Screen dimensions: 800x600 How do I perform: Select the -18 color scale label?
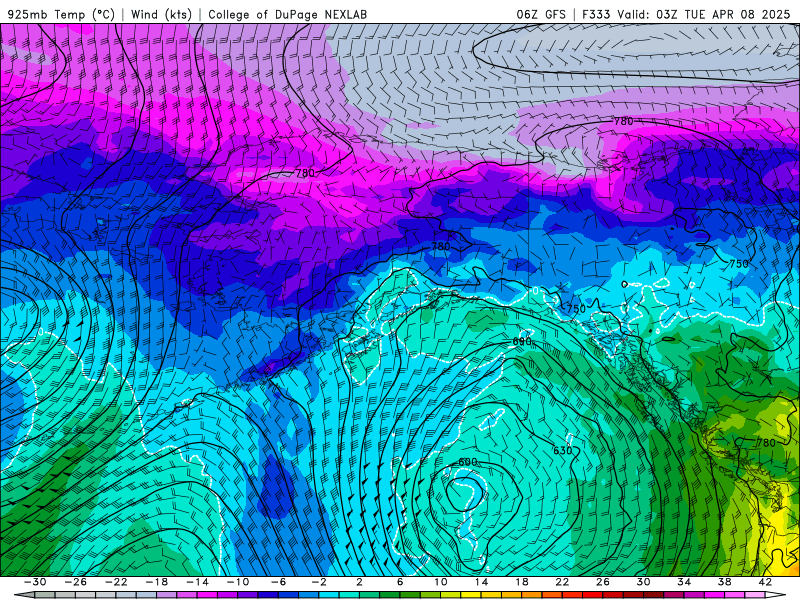coord(157,582)
